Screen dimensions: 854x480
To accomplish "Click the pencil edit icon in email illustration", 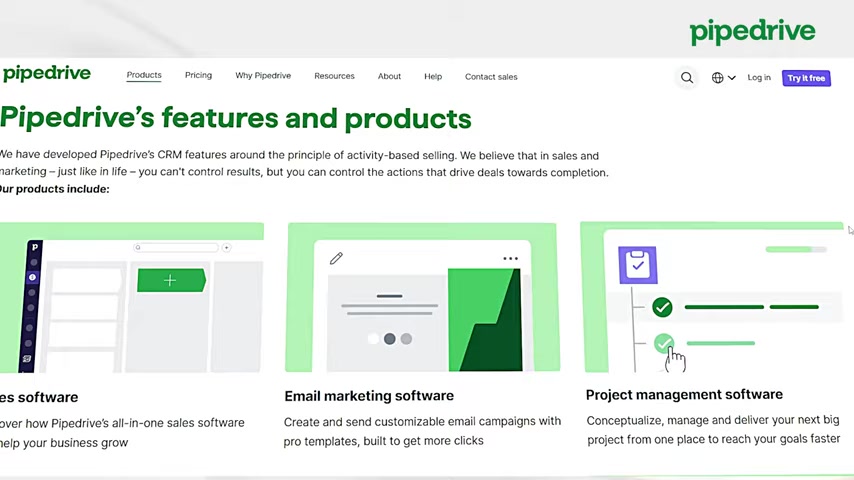I will pyautogui.click(x=336, y=258).
